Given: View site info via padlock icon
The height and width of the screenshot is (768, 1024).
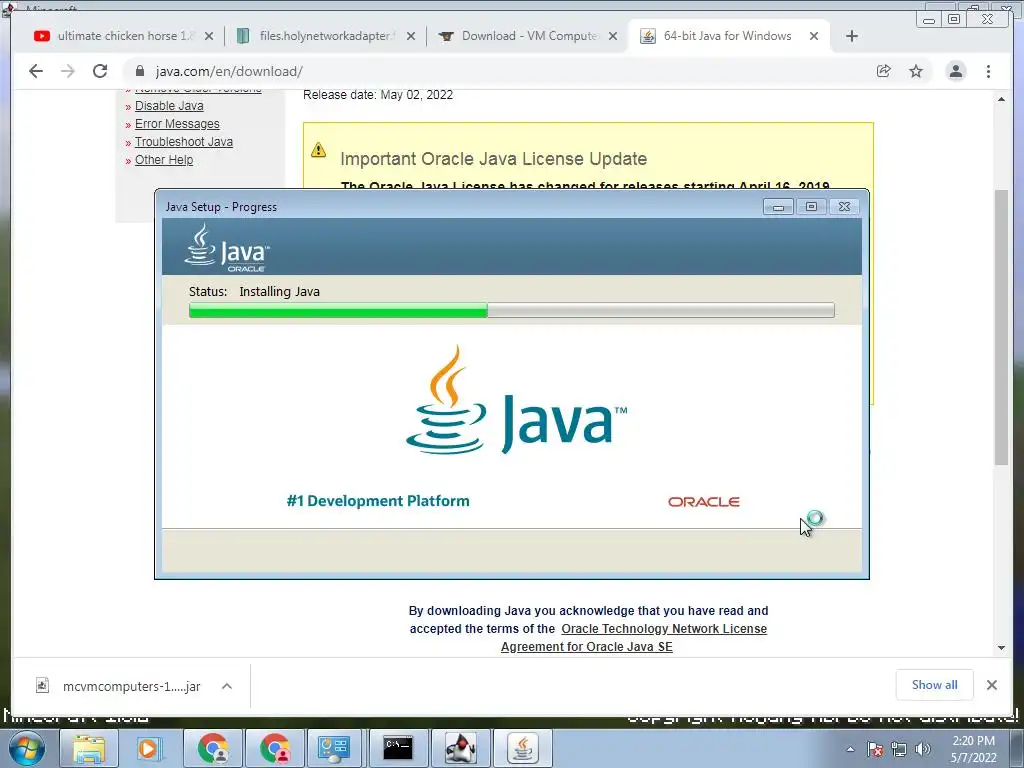Looking at the screenshot, I should (140, 71).
